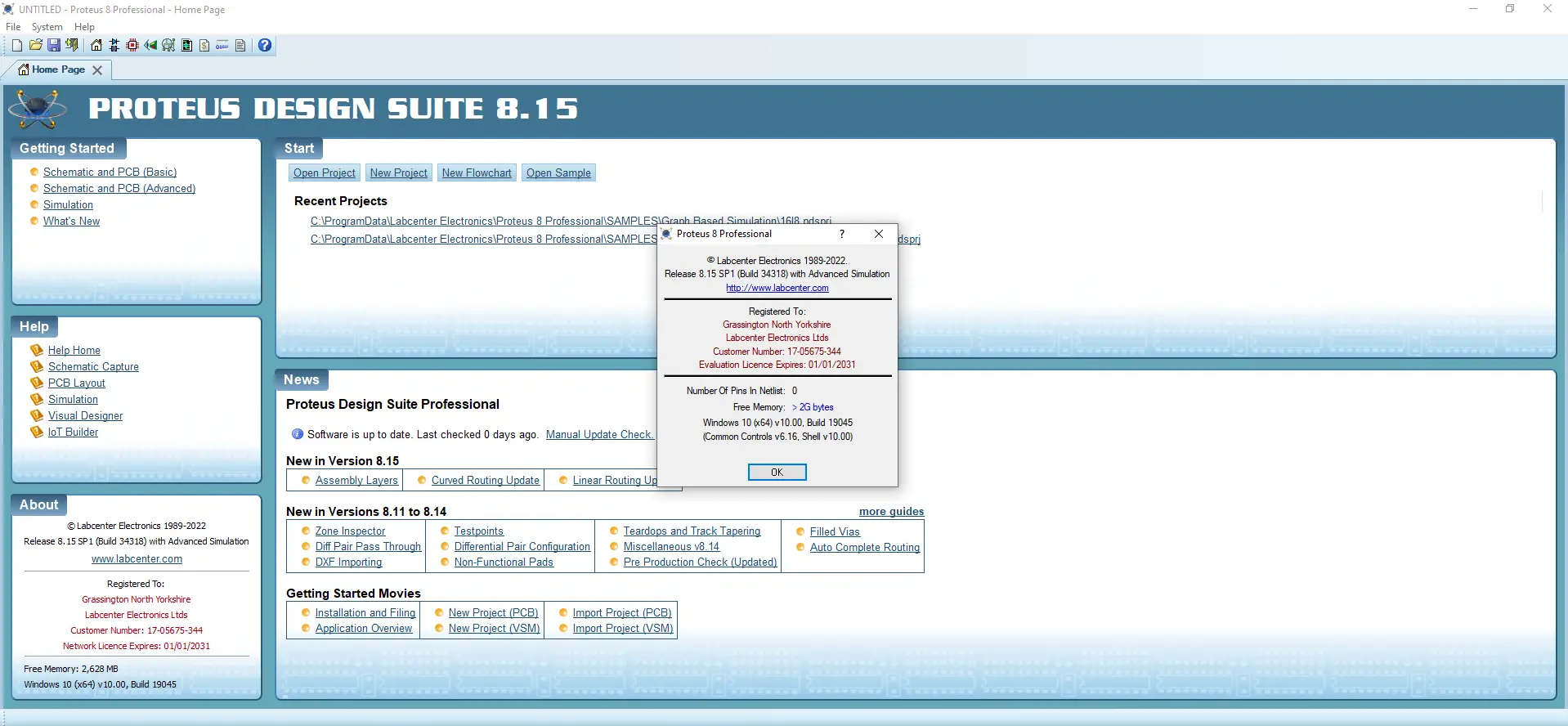Screen dimensions: 1568x726
Task: Play the Installation and Filing movie
Action: pos(365,612)
